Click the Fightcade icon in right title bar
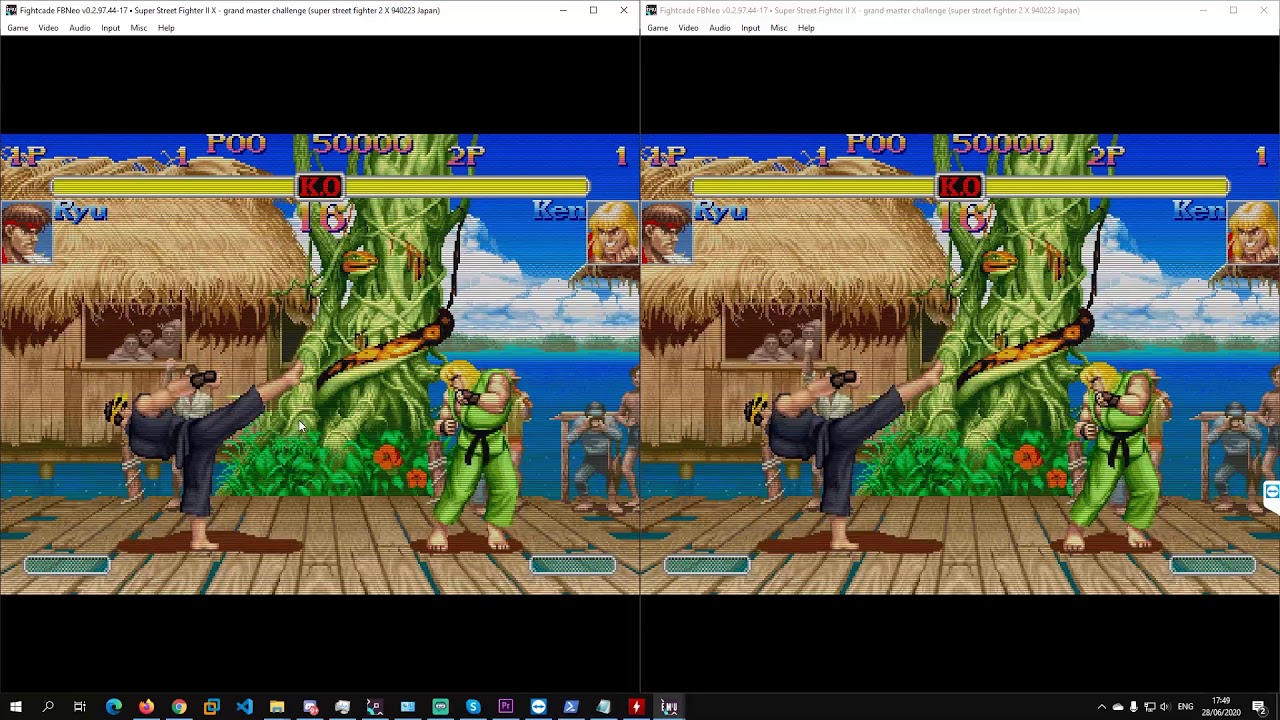Viewport: 1280px width, 720px height. 651,10
